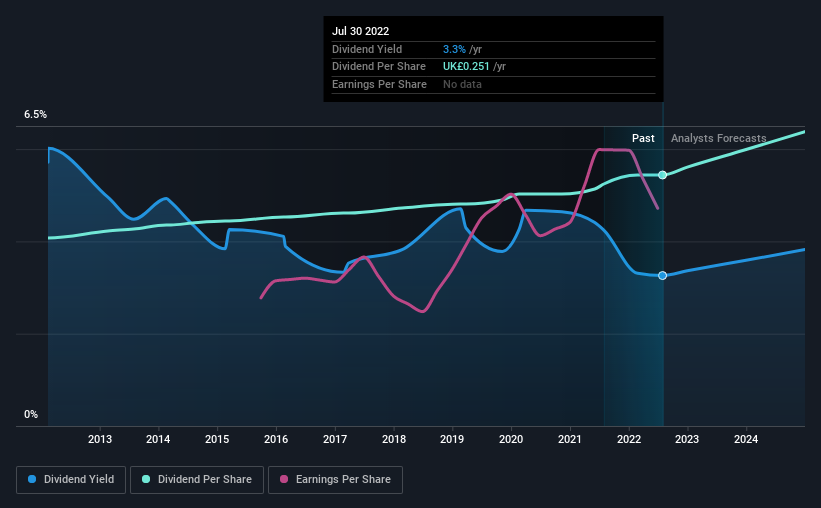This screenshot has height=508, width=821.
Task: Select the blue Dividend Yield data point marker
Action: [x=662, y=275]
